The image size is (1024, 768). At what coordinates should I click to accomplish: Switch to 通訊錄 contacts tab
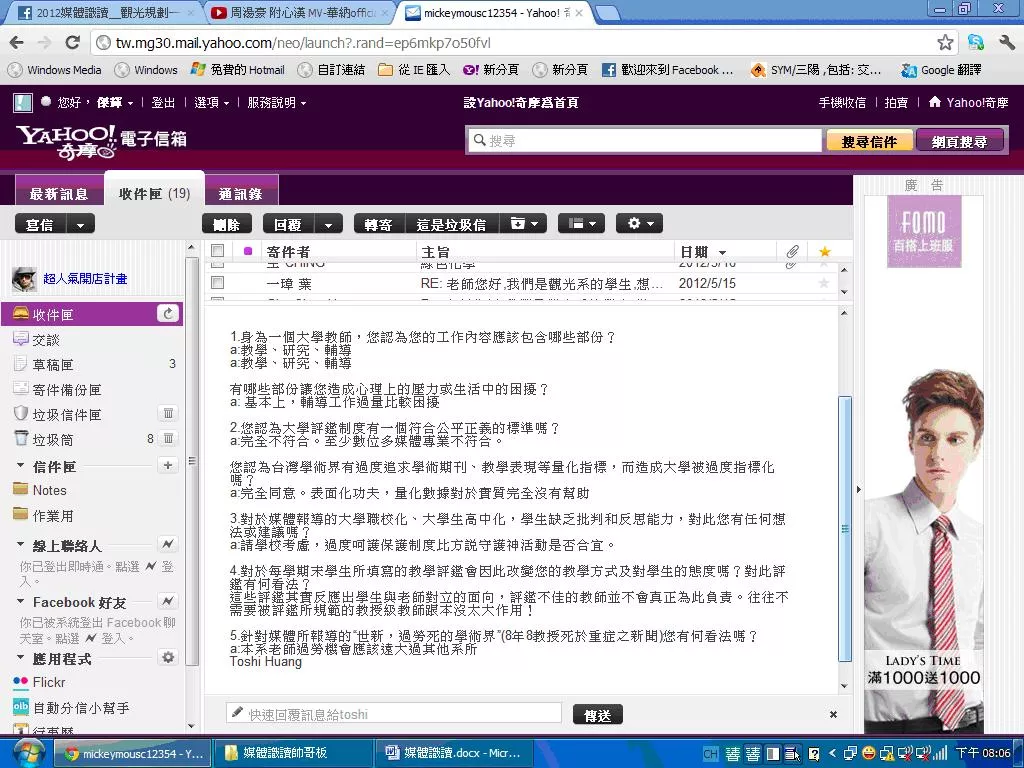pyautogui.click(x=241, y=193)
